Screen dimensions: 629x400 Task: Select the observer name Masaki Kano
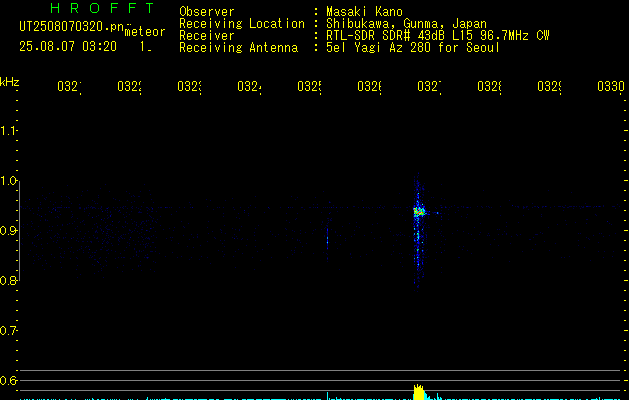(365, 12)
